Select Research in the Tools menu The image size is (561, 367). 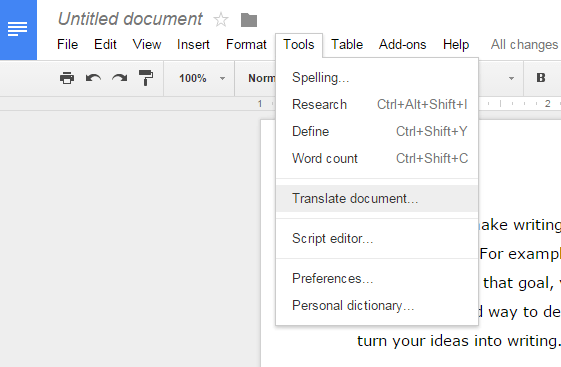click(x=377, y=104)
